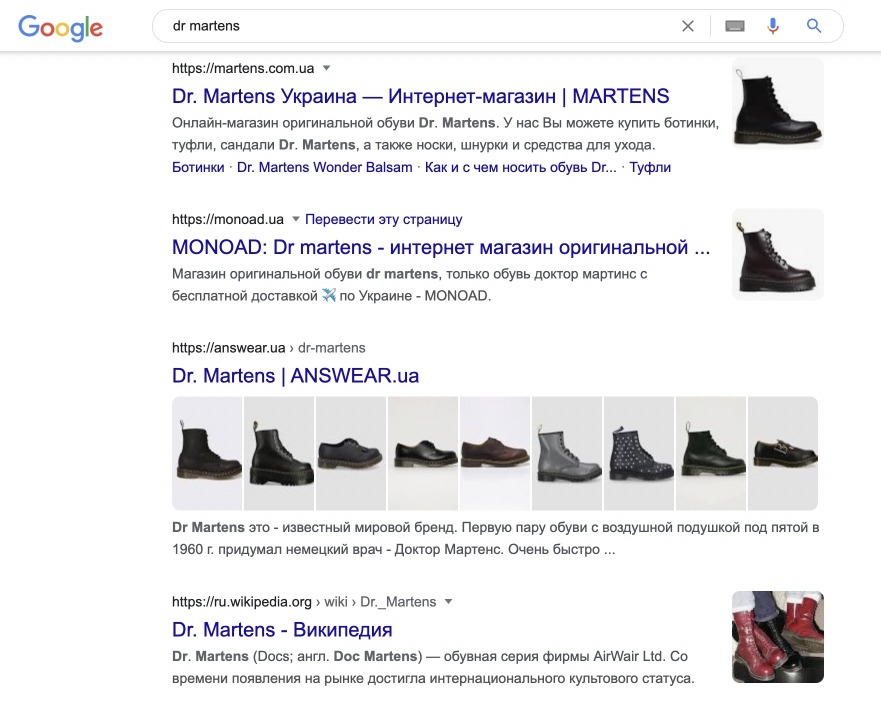Click snippet starting Dr Martens это - известный
Image resolution: width=881 pixels, height=720 pixels.
click(x=496, y=538)
